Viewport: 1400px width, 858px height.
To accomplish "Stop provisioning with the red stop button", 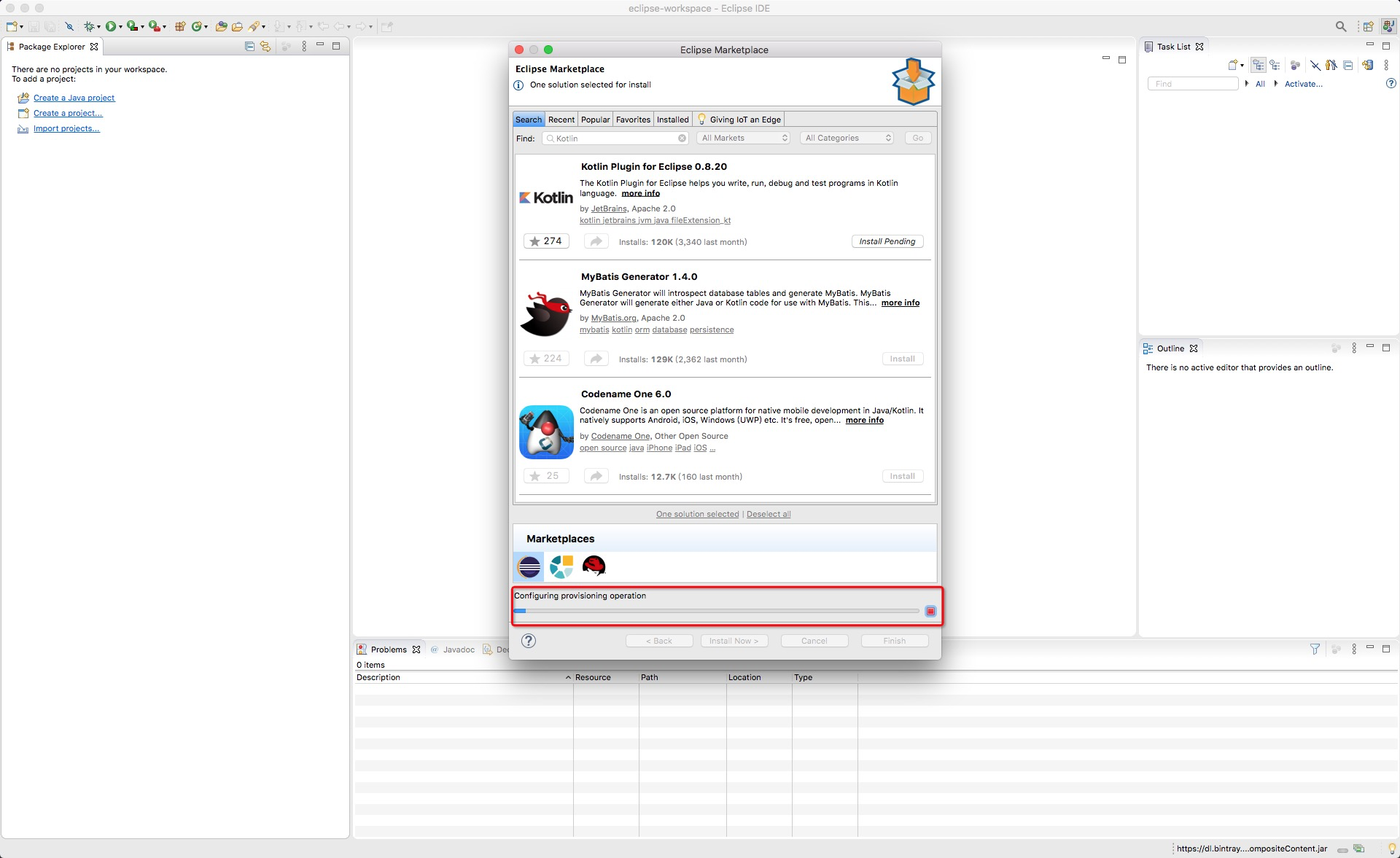I will pos(930,611).
